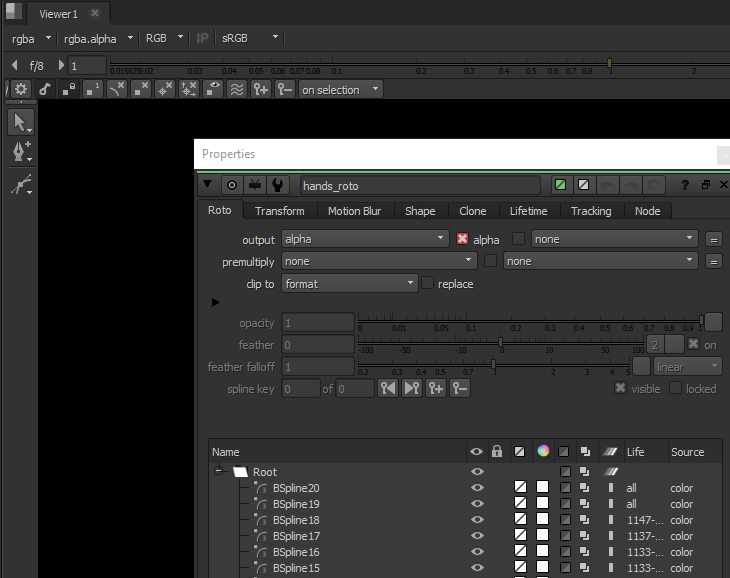Click the add keyframe icon in viewer toolbar
730x578 pixels.
(261, 89)
